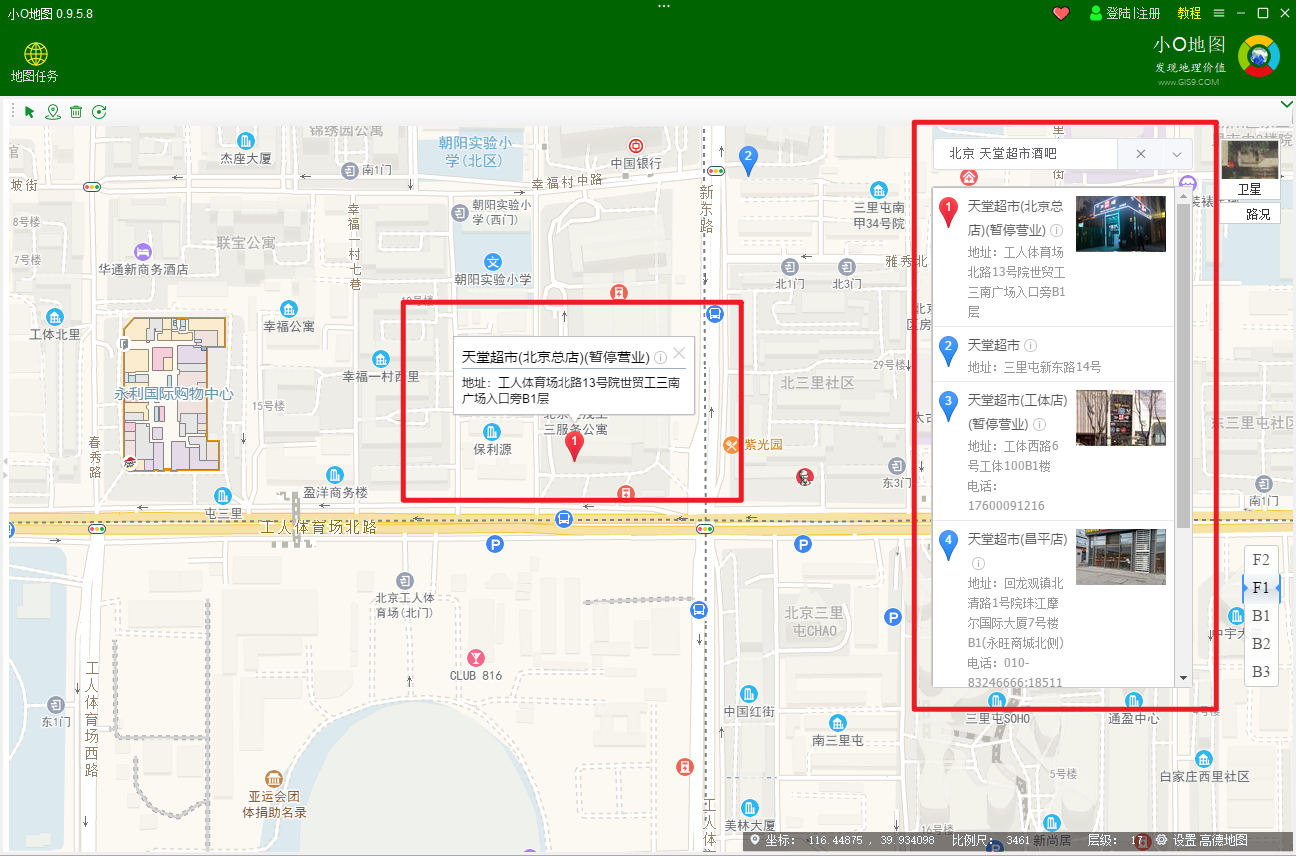The image size is (1296, 856).
Task: Select floor B2 in the floor switcher
Action: 1261,644
